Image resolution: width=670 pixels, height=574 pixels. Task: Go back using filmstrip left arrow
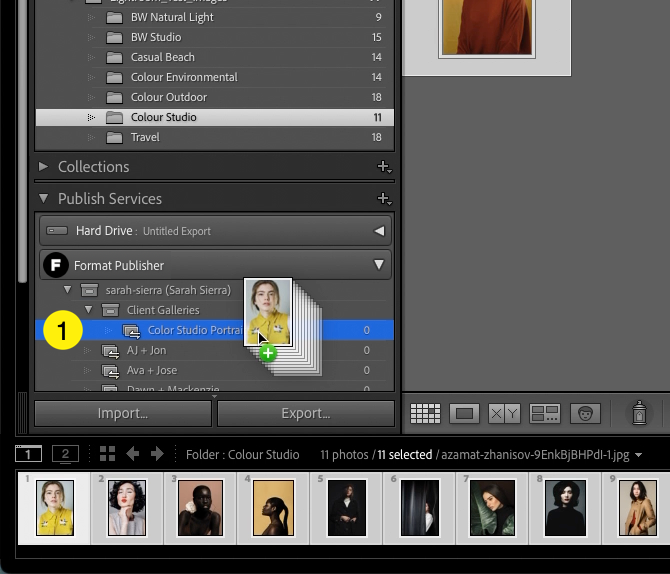tap(133, 454)
